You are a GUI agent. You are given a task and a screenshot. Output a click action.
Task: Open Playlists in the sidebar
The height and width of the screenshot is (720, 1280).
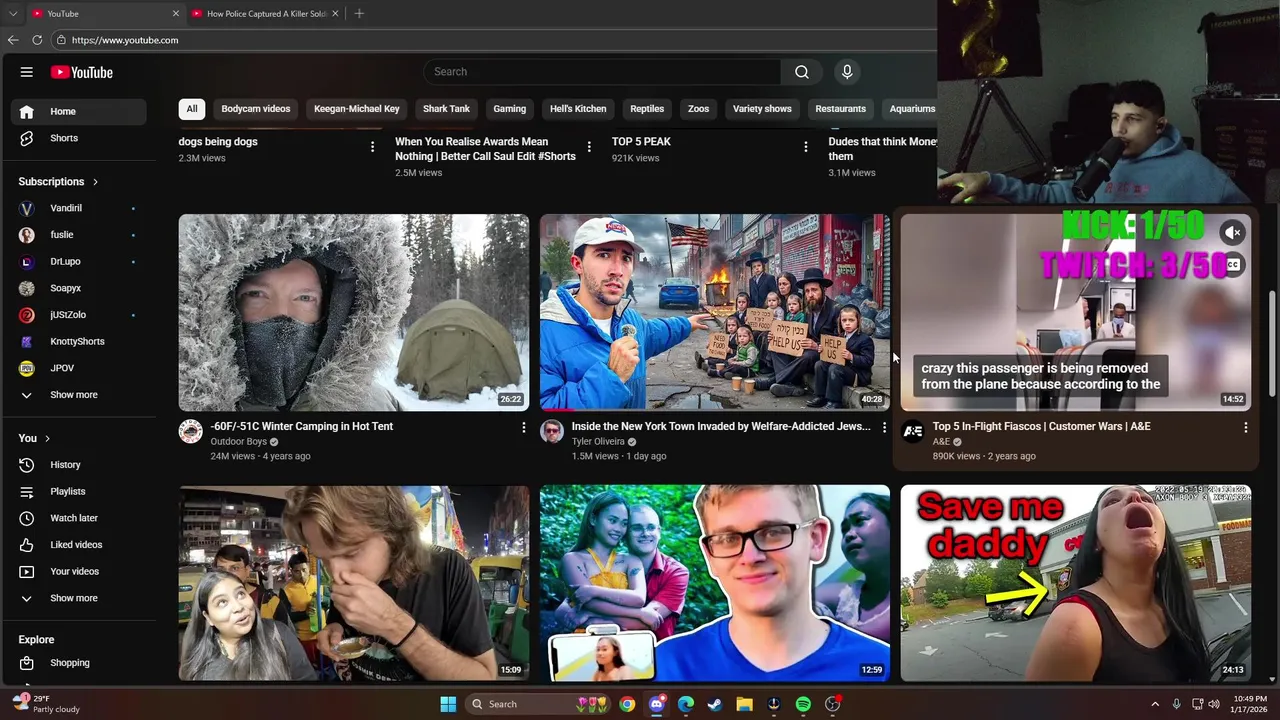(80, 491)
